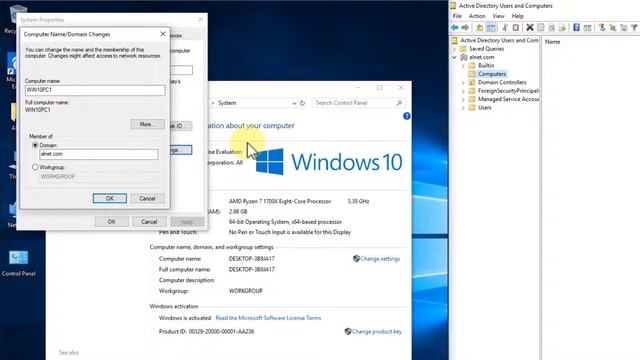Click the Export List toolbar icon
The height and width of the screenshot is (360, 640).
(562, 27)
